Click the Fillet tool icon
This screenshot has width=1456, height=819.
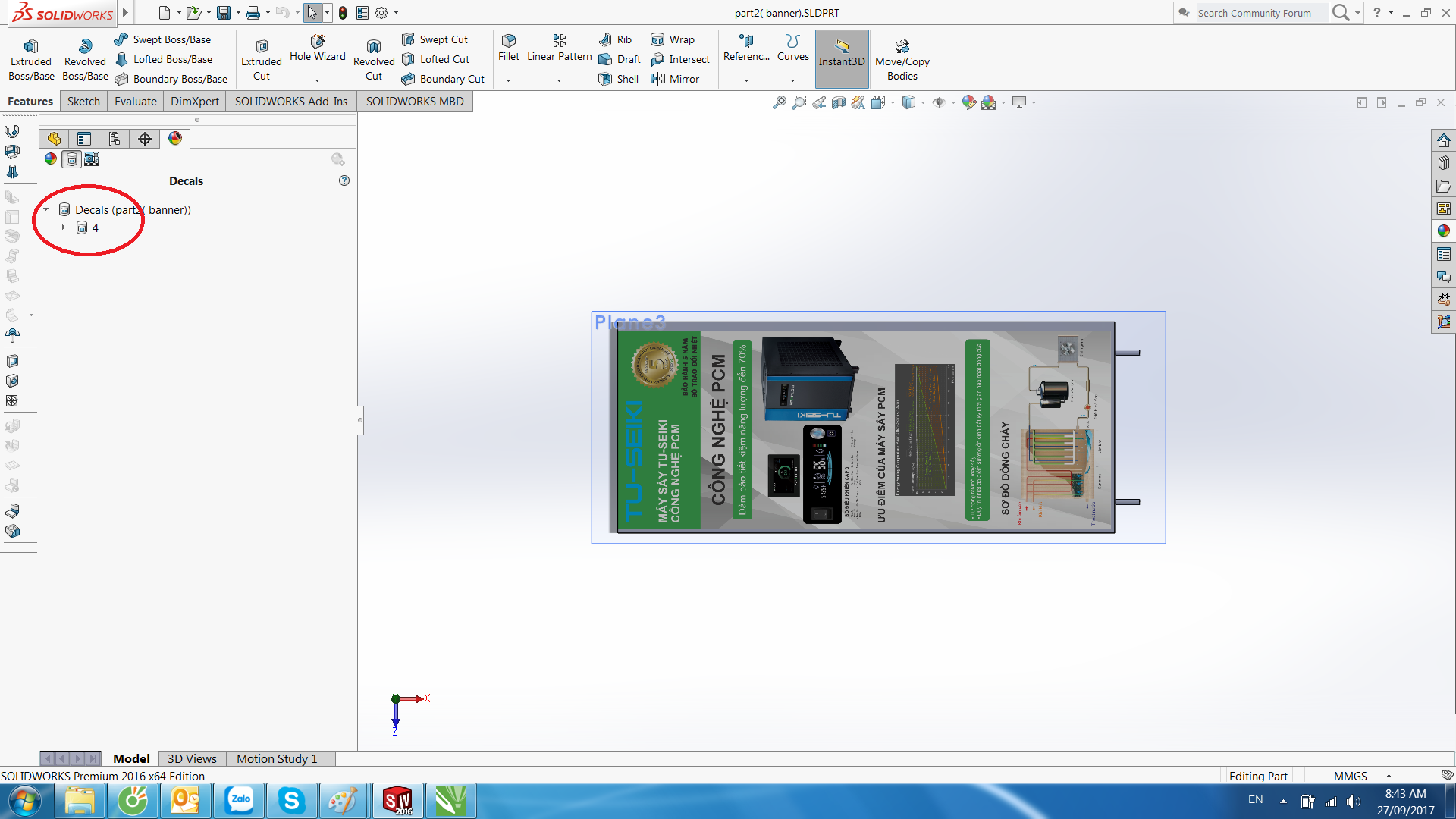(509, 41)
